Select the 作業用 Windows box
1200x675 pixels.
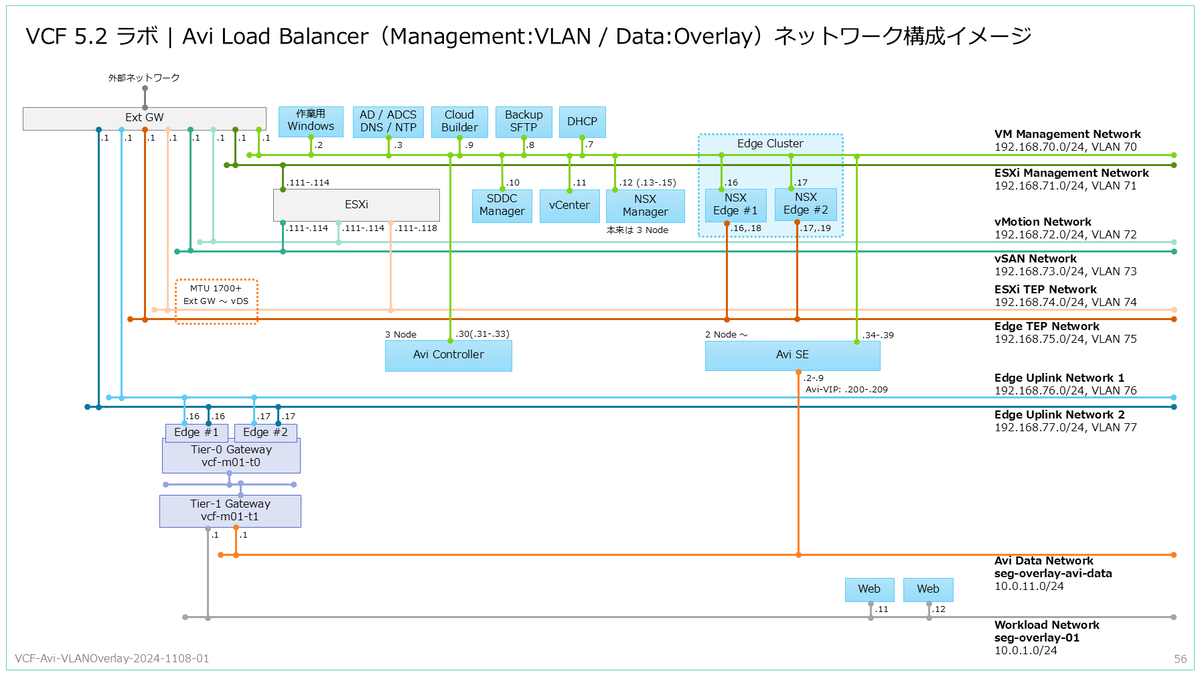(311, 120)
